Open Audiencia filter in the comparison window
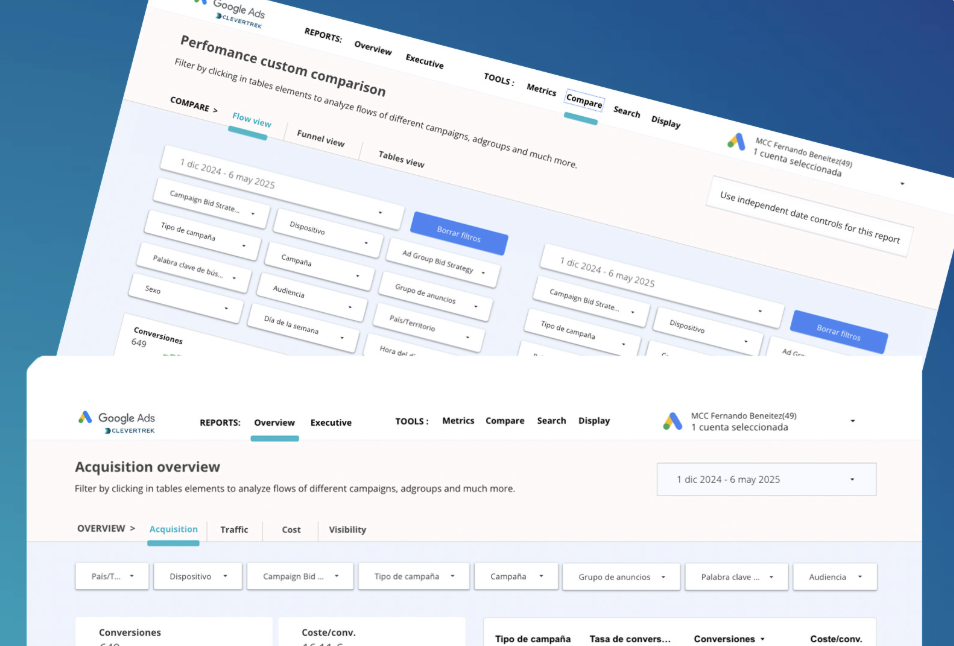The height and width of the screenshot is (646, 954). click(x=312, y=297)
